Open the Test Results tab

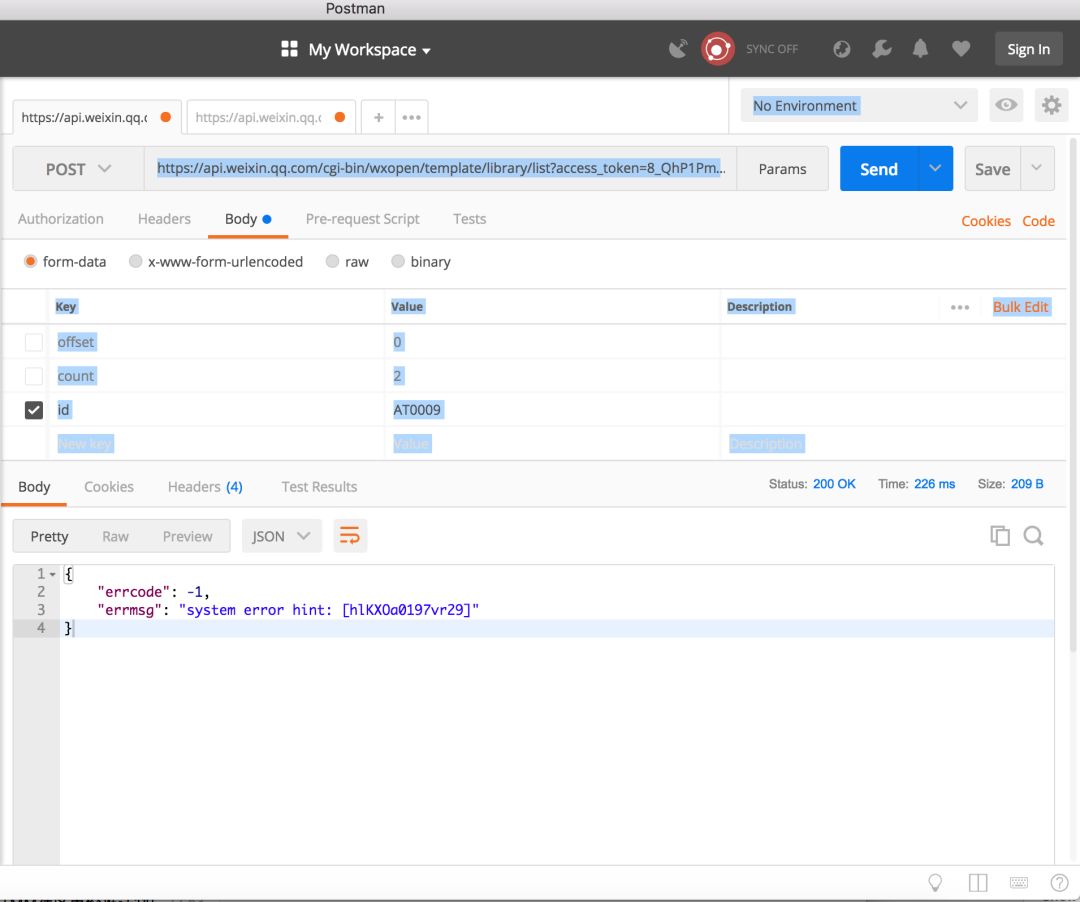pyautogui.click(x=319, y=487)
